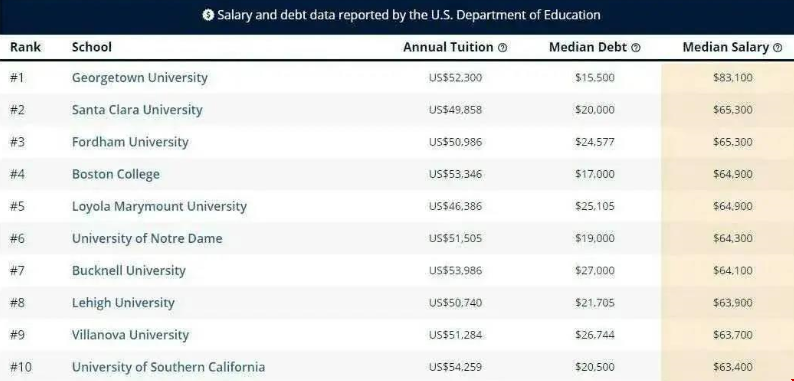Open the Lehigh University link
This screenshot has width=794, height=381.
[x=123, y=302]
